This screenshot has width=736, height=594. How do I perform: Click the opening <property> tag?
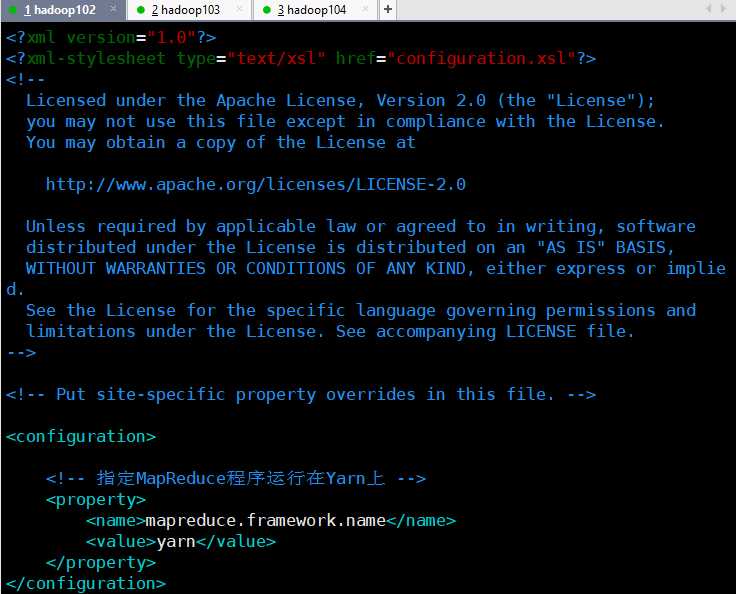click(96, 500)
